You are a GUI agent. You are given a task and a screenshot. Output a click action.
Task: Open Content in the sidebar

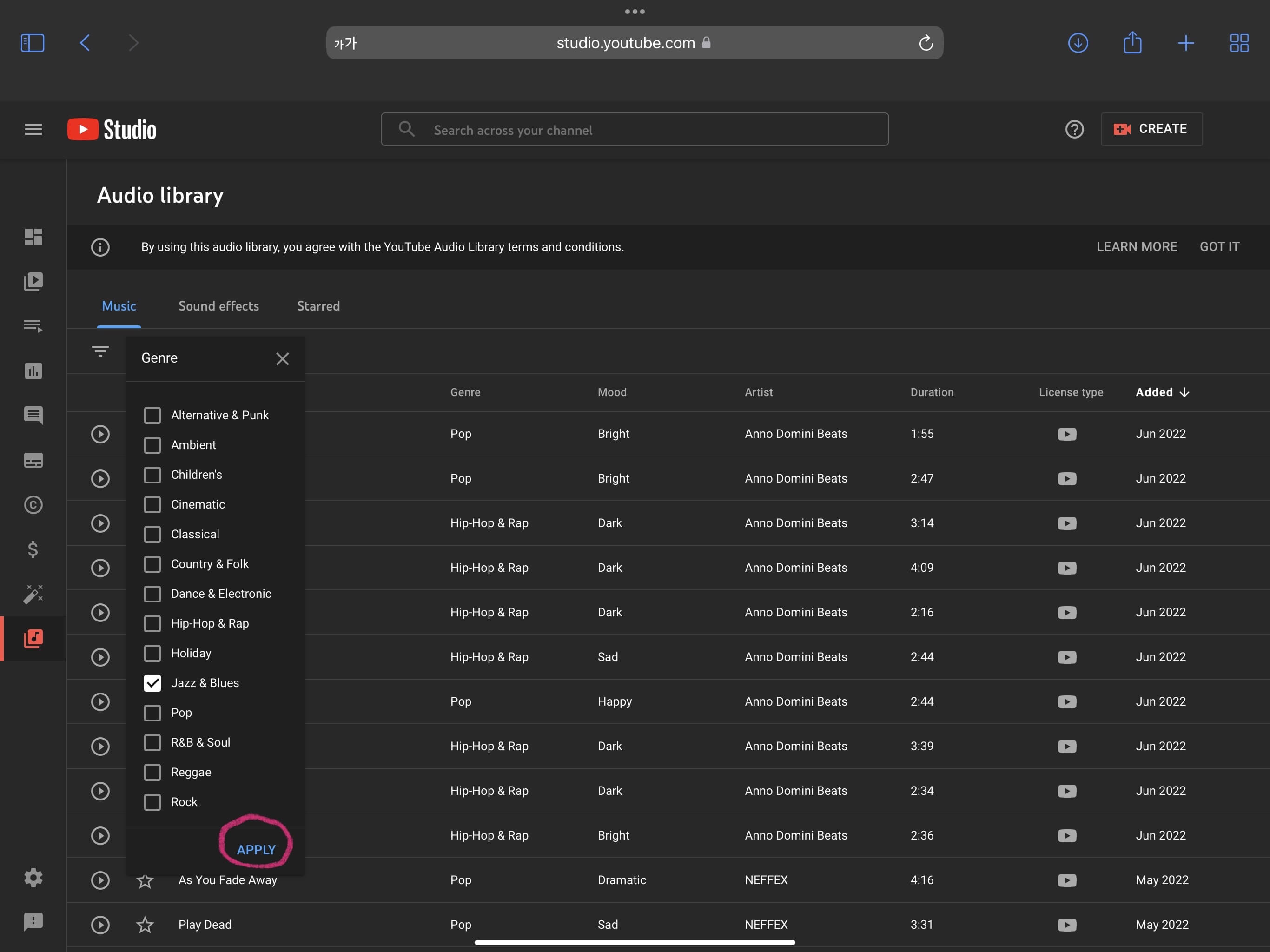point(33,281)
